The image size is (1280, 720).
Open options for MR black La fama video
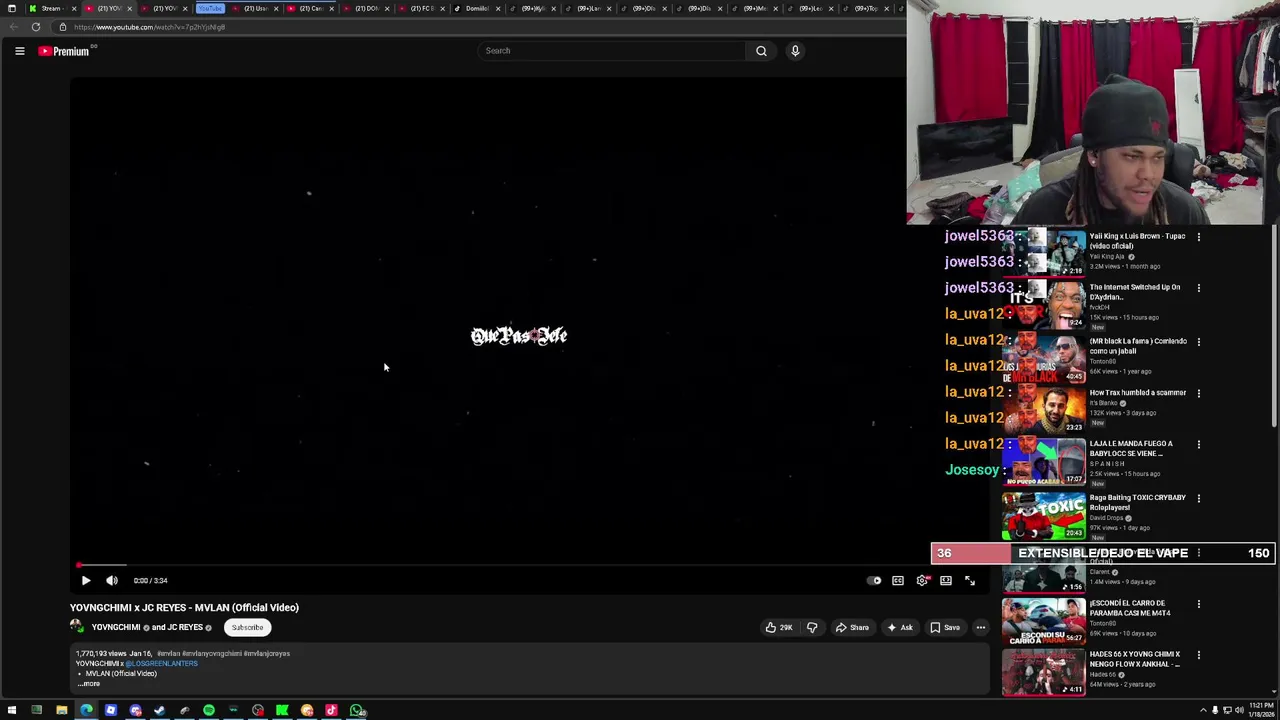1199,342
